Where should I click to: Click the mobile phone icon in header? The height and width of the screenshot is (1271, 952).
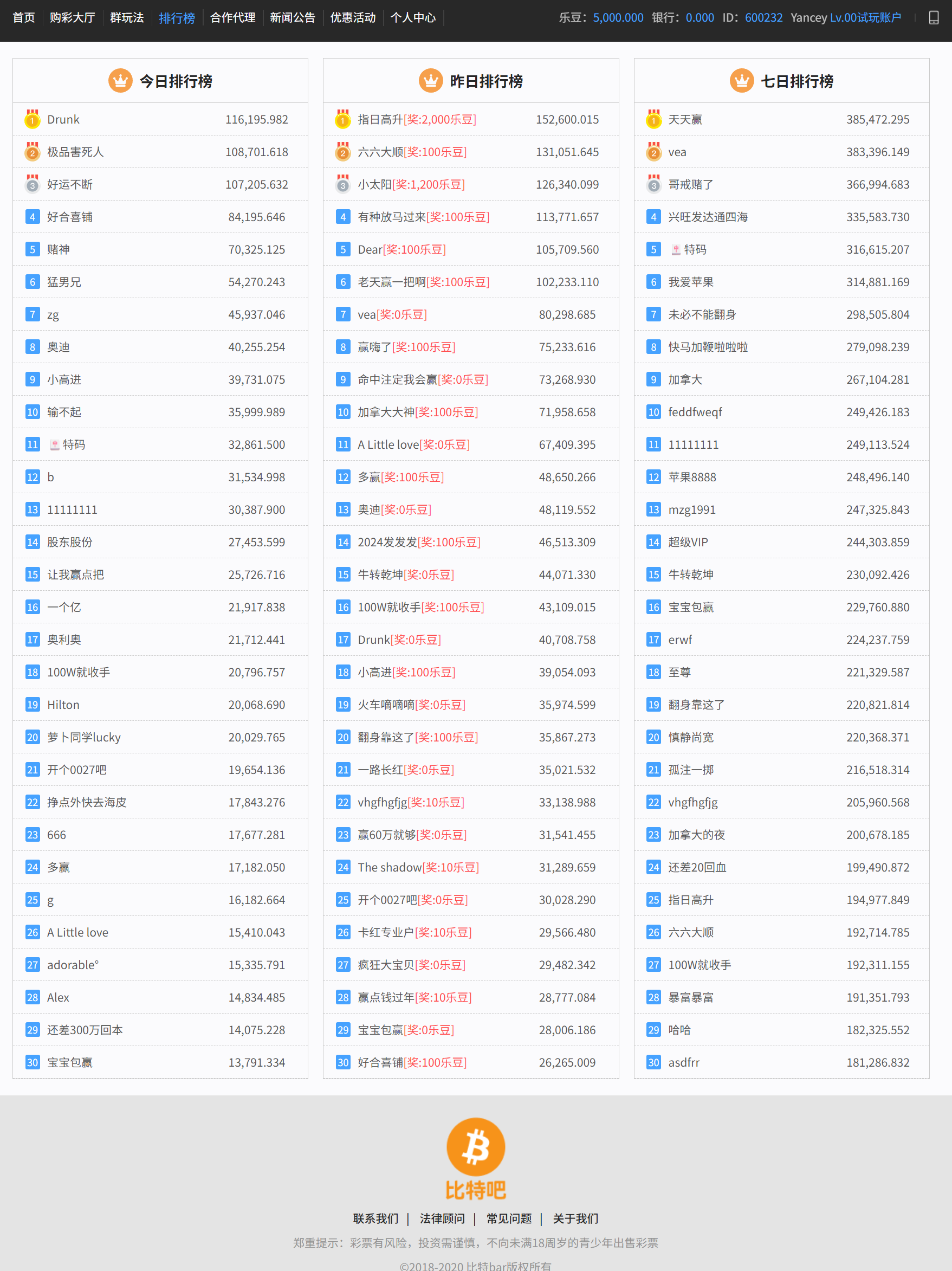click(x=934, y=18)
